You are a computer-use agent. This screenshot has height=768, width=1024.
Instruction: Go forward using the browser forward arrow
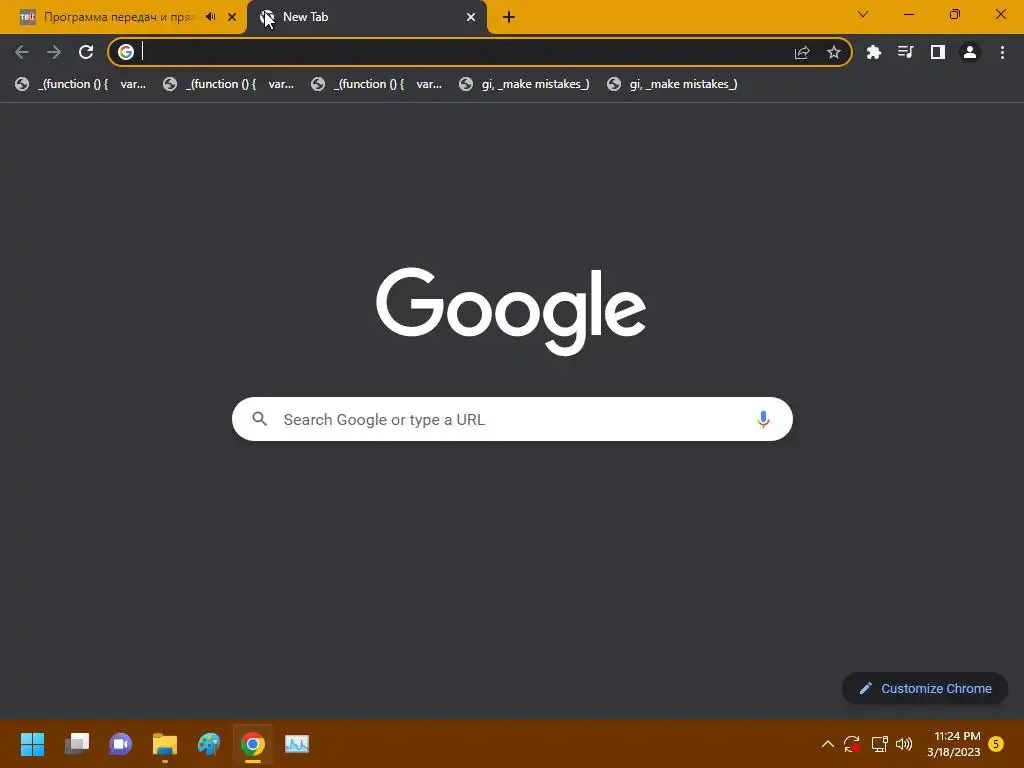(54, 52)
